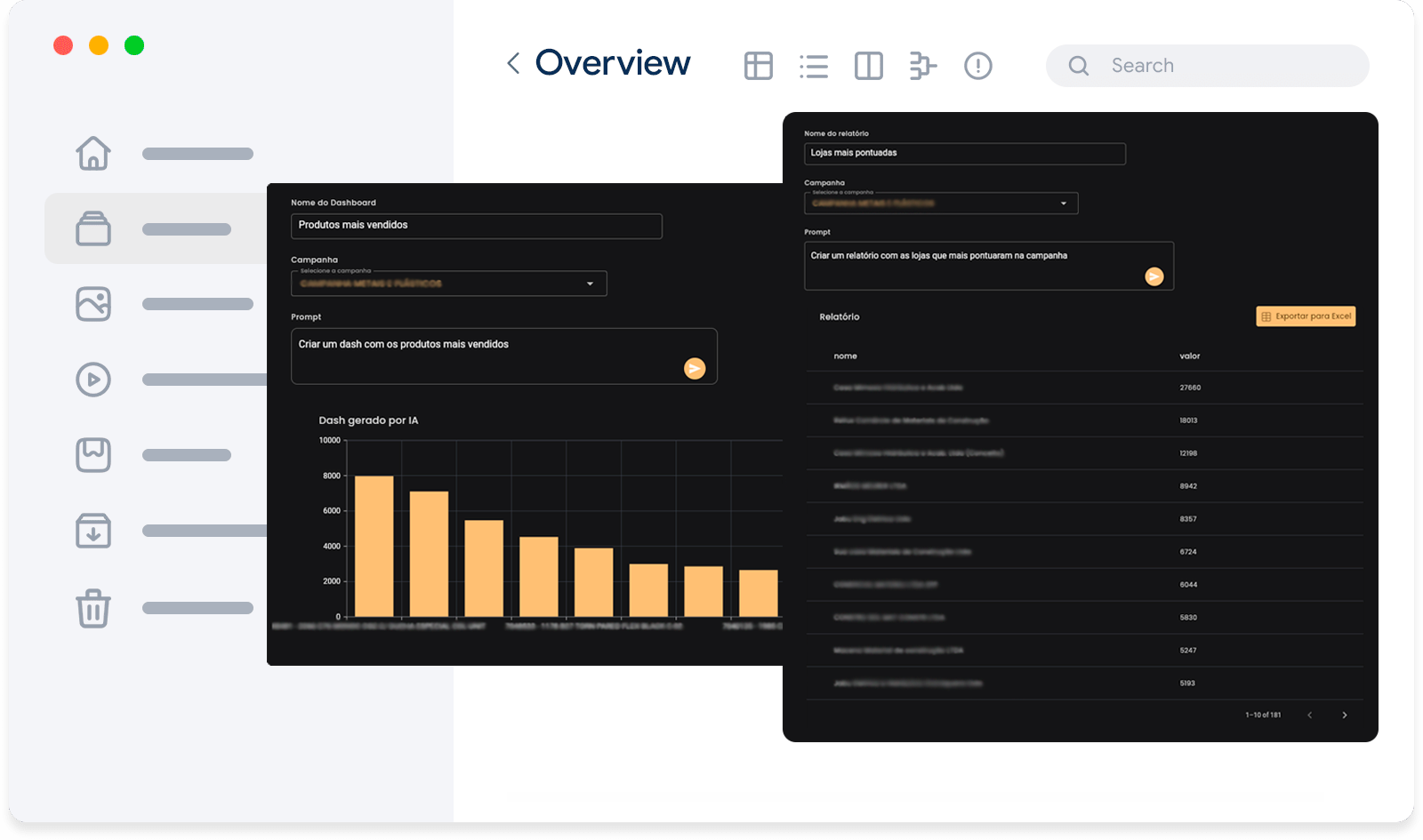
Task: Go back using arrow beside Overview
Action: (x=513, y=63)
